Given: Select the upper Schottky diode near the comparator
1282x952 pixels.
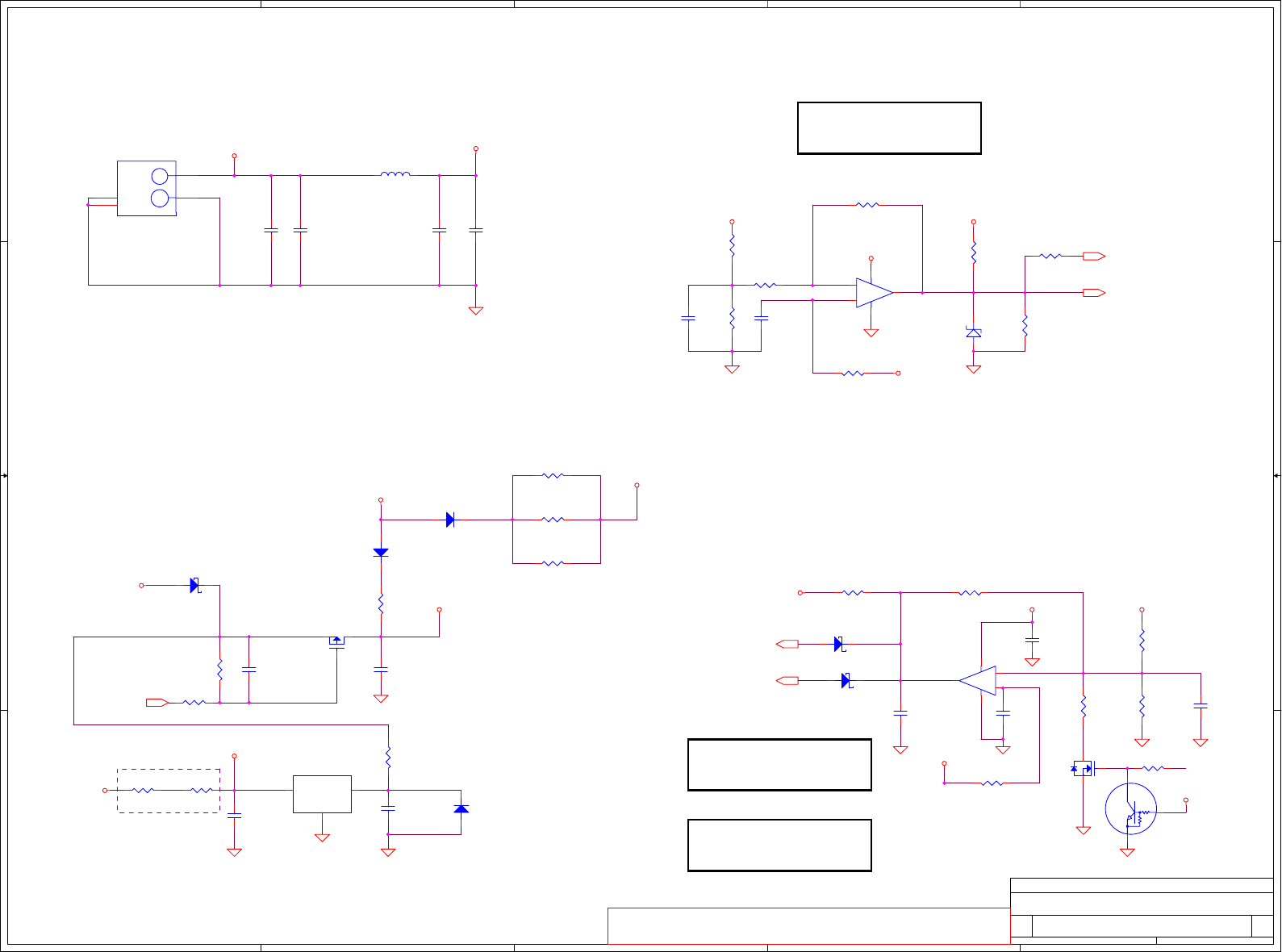Looking at the screenshot, I should (x=839, y=644).
